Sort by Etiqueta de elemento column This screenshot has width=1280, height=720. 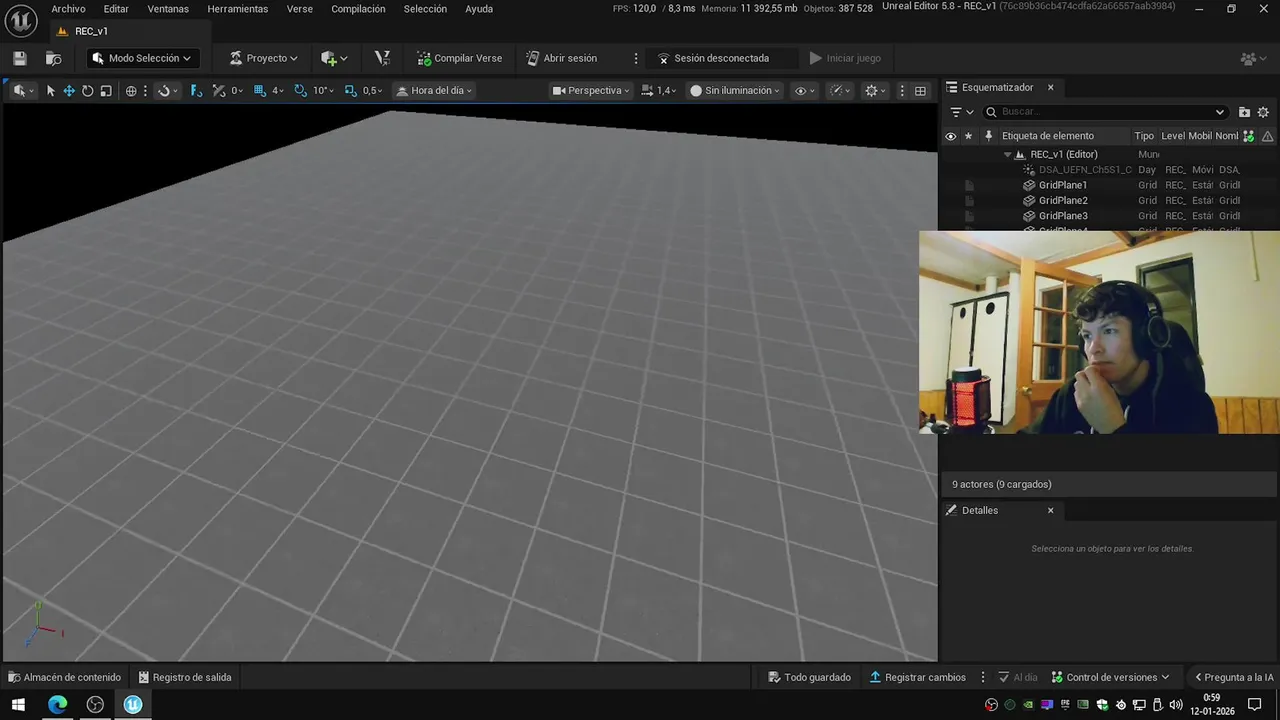pyautogui.click(x=1047, y=136)
